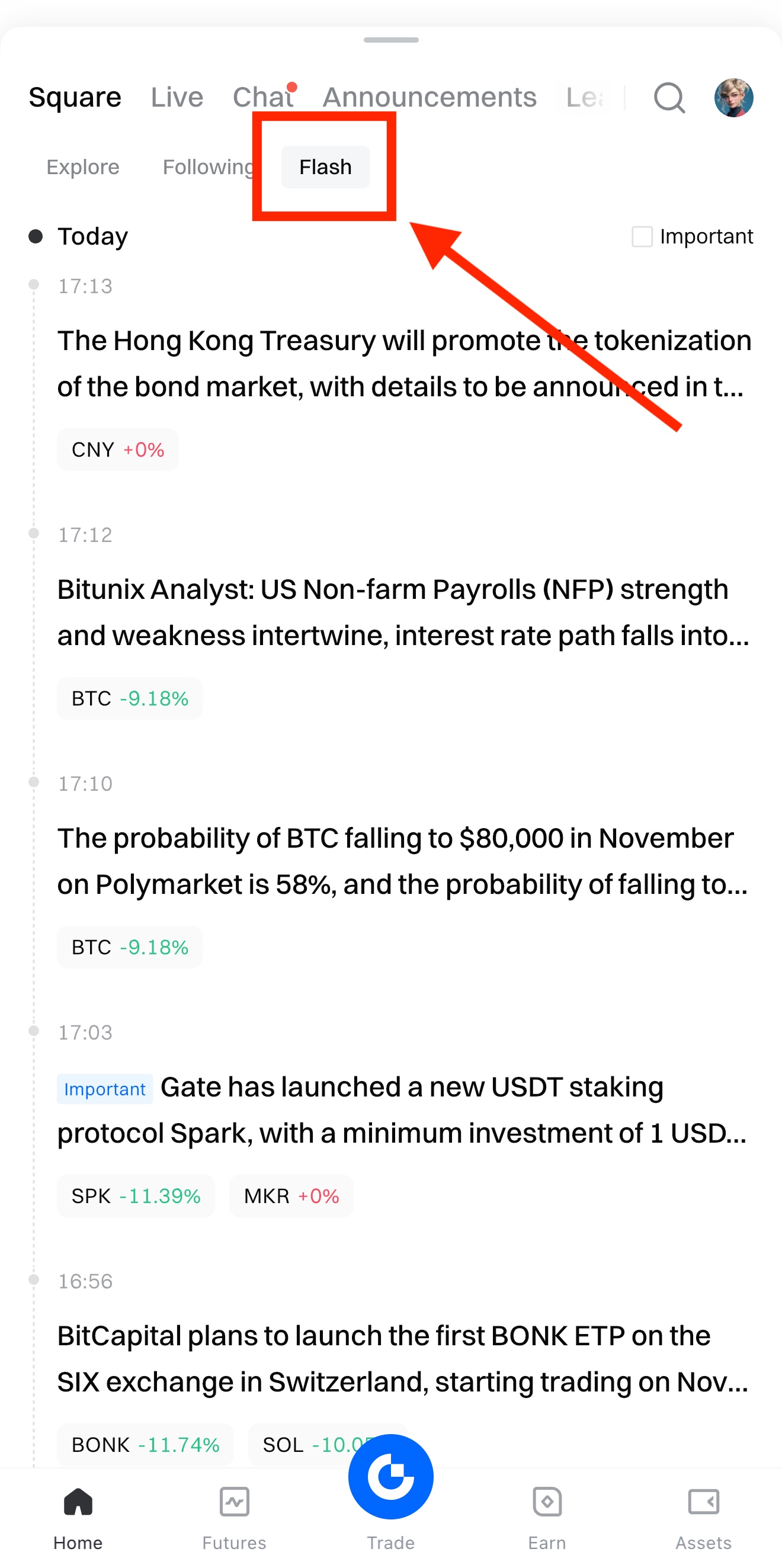Open the Assets wallet icon
Viewport: 782px width, 1568px height.
tap(703, 1503)
